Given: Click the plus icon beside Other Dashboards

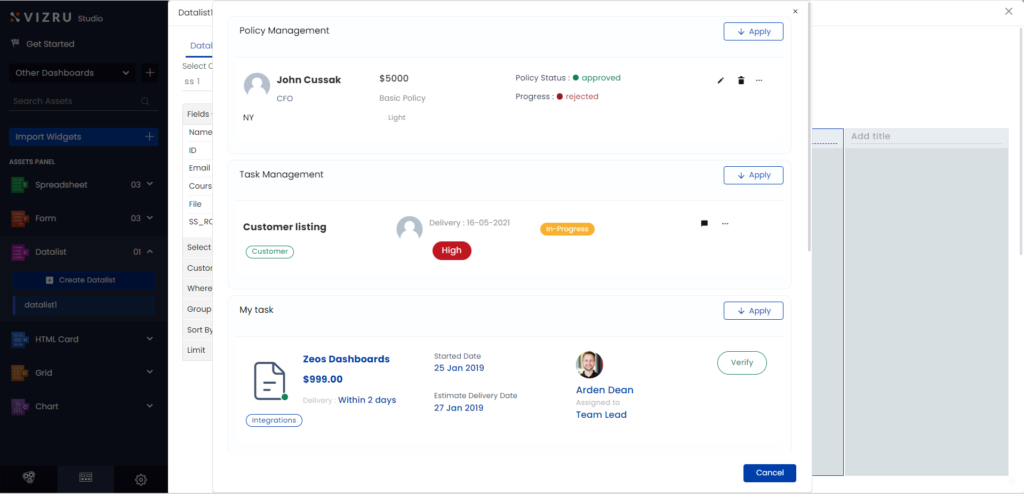Looking at the screenshot, I should point(150,73).
